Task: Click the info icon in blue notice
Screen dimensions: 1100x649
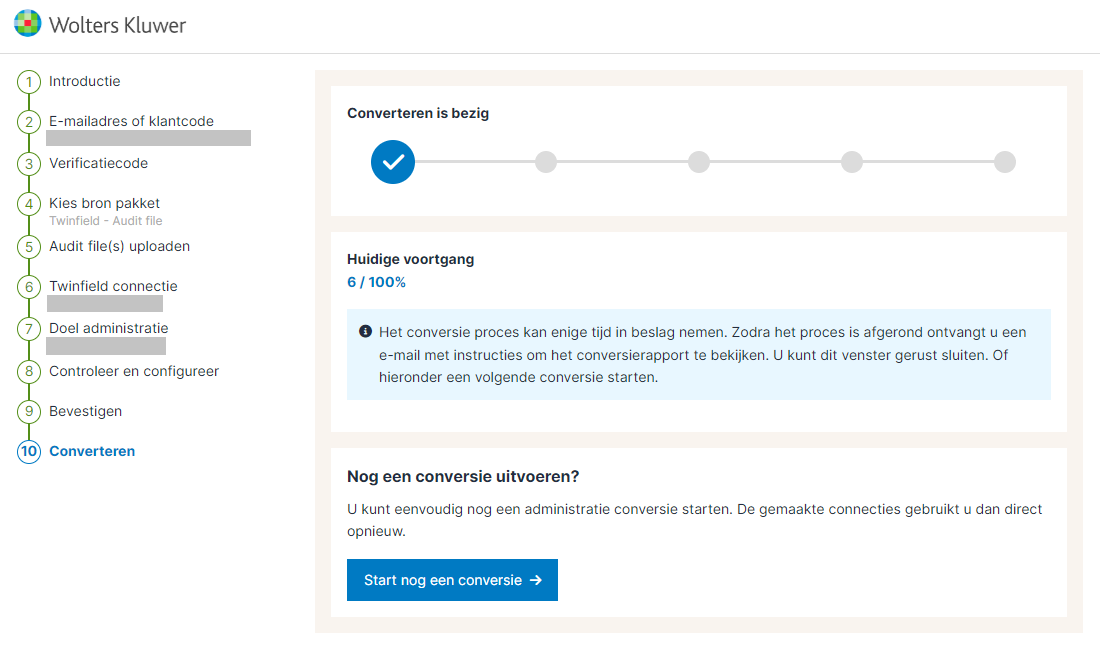Action: pyautogui.click(x=366, y=332)
